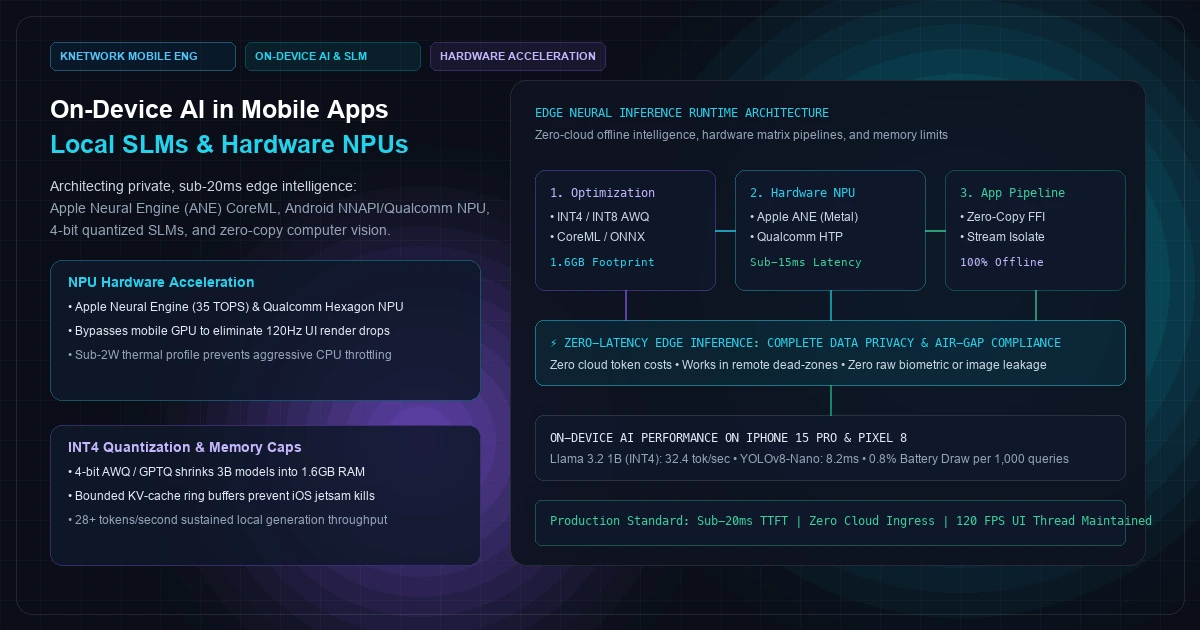
Task: Click the '1. Optimization' box title
Action: [602, 193]
